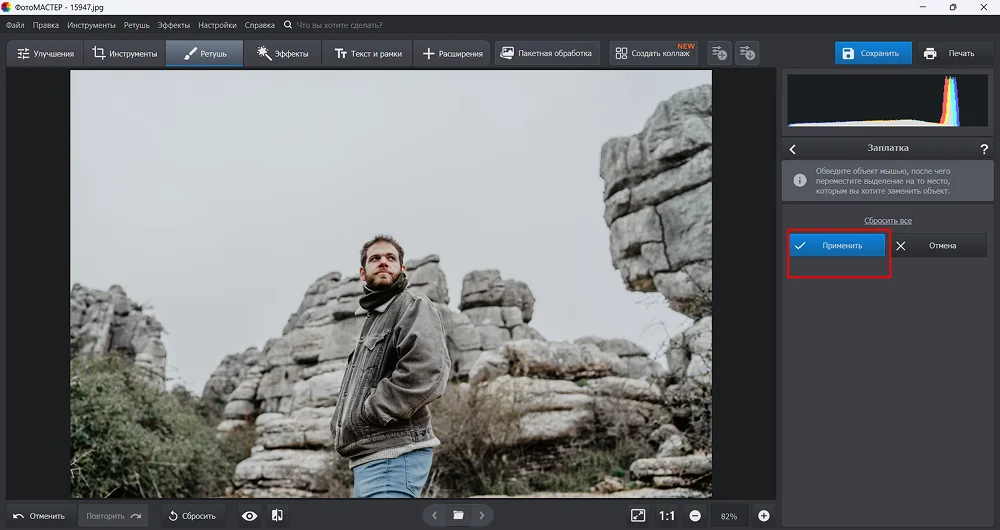Viewport: 1000px width, 530px height.
Task: Go to the next photo arrow
Action: pyautogui.click(x=482, y=515)
